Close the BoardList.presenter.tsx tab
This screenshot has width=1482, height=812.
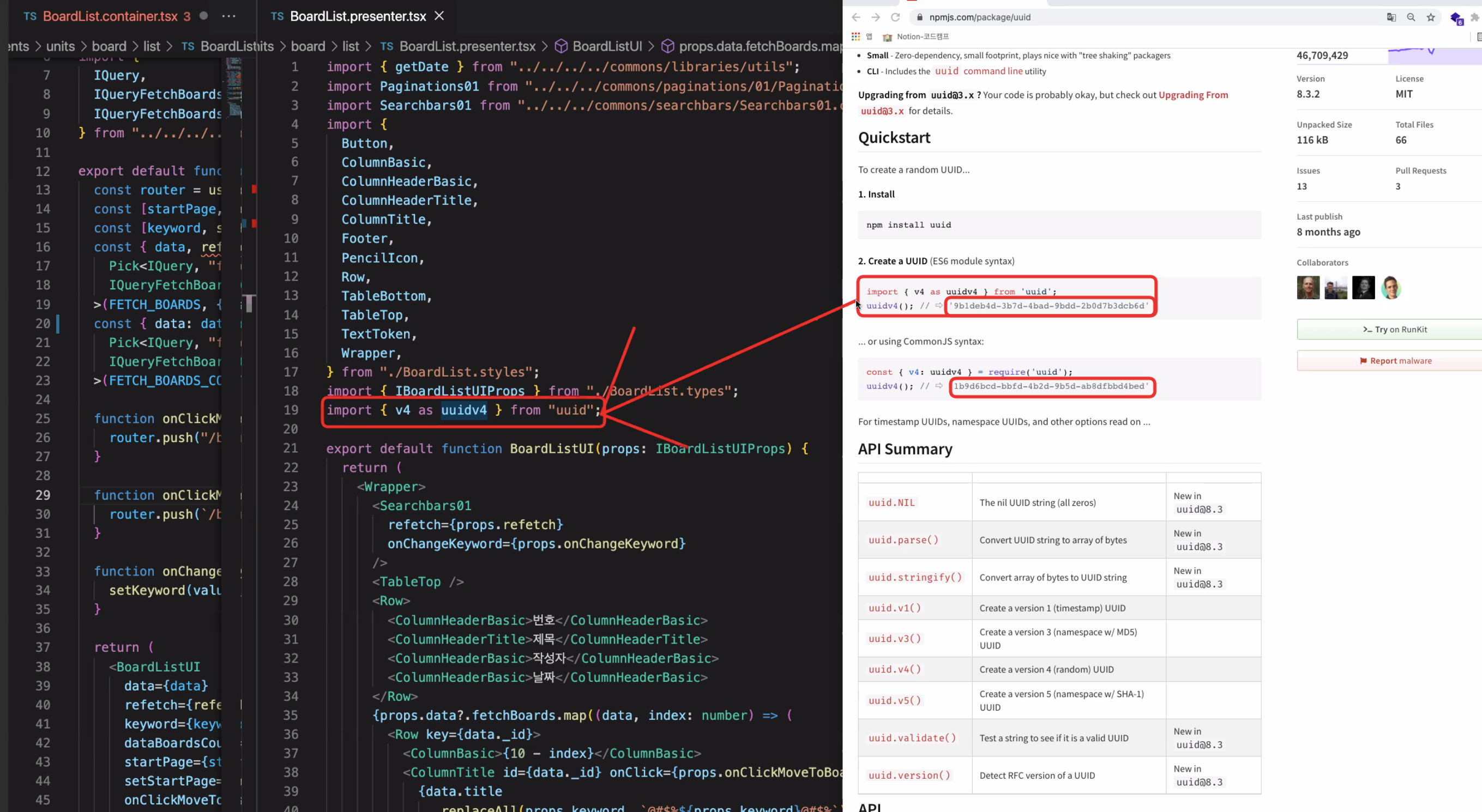[x=439, y=16]
